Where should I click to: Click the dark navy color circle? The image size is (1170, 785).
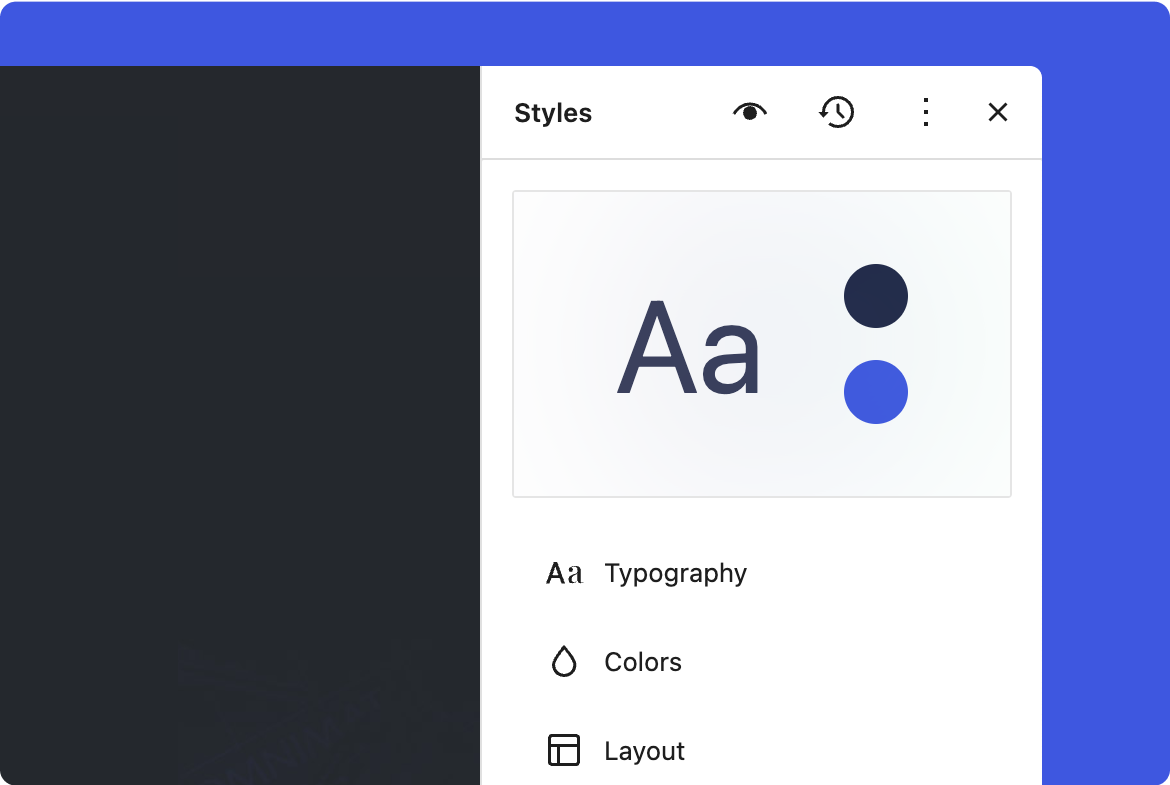click(x=876, y=296)
